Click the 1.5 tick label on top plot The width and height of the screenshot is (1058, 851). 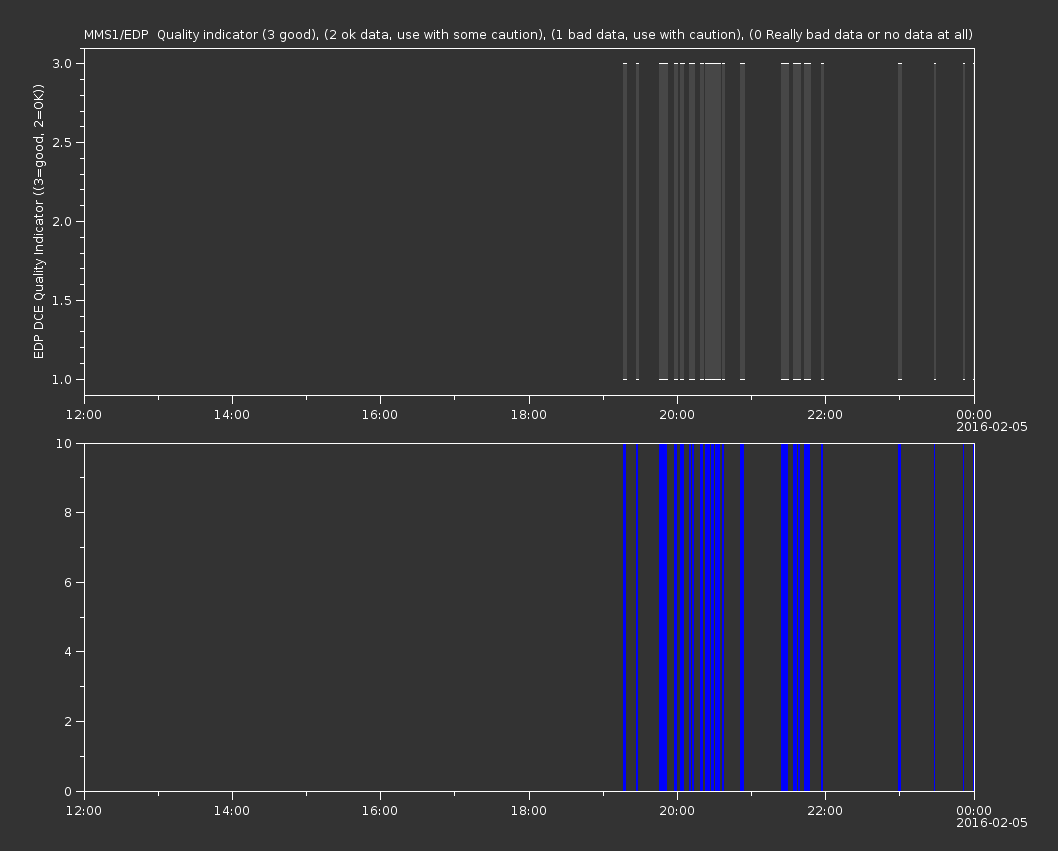(62, 300)
